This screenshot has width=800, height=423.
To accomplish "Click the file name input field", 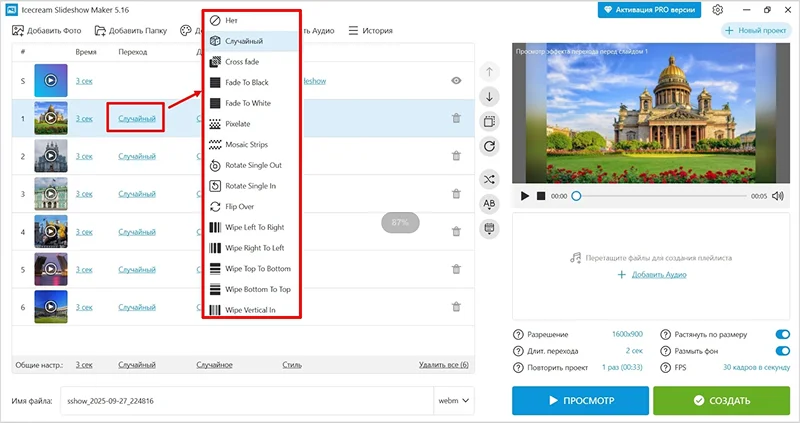I will [247, 401].
